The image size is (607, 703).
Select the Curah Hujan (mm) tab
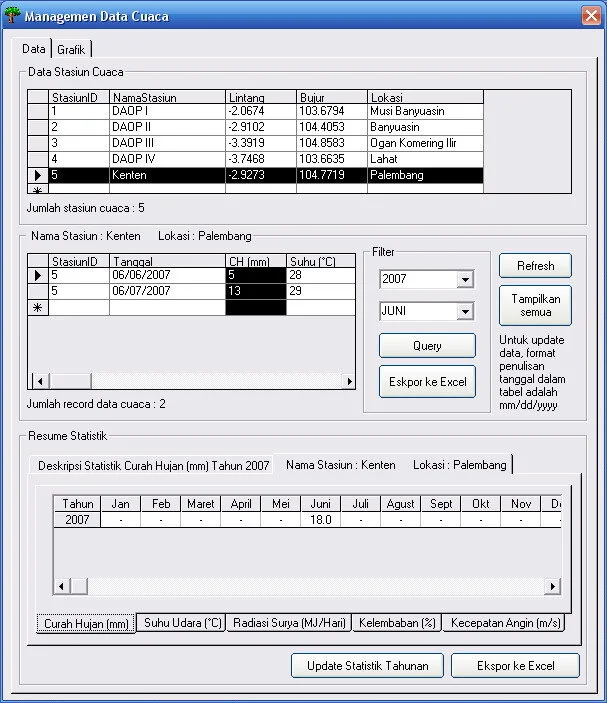(86, 624)
